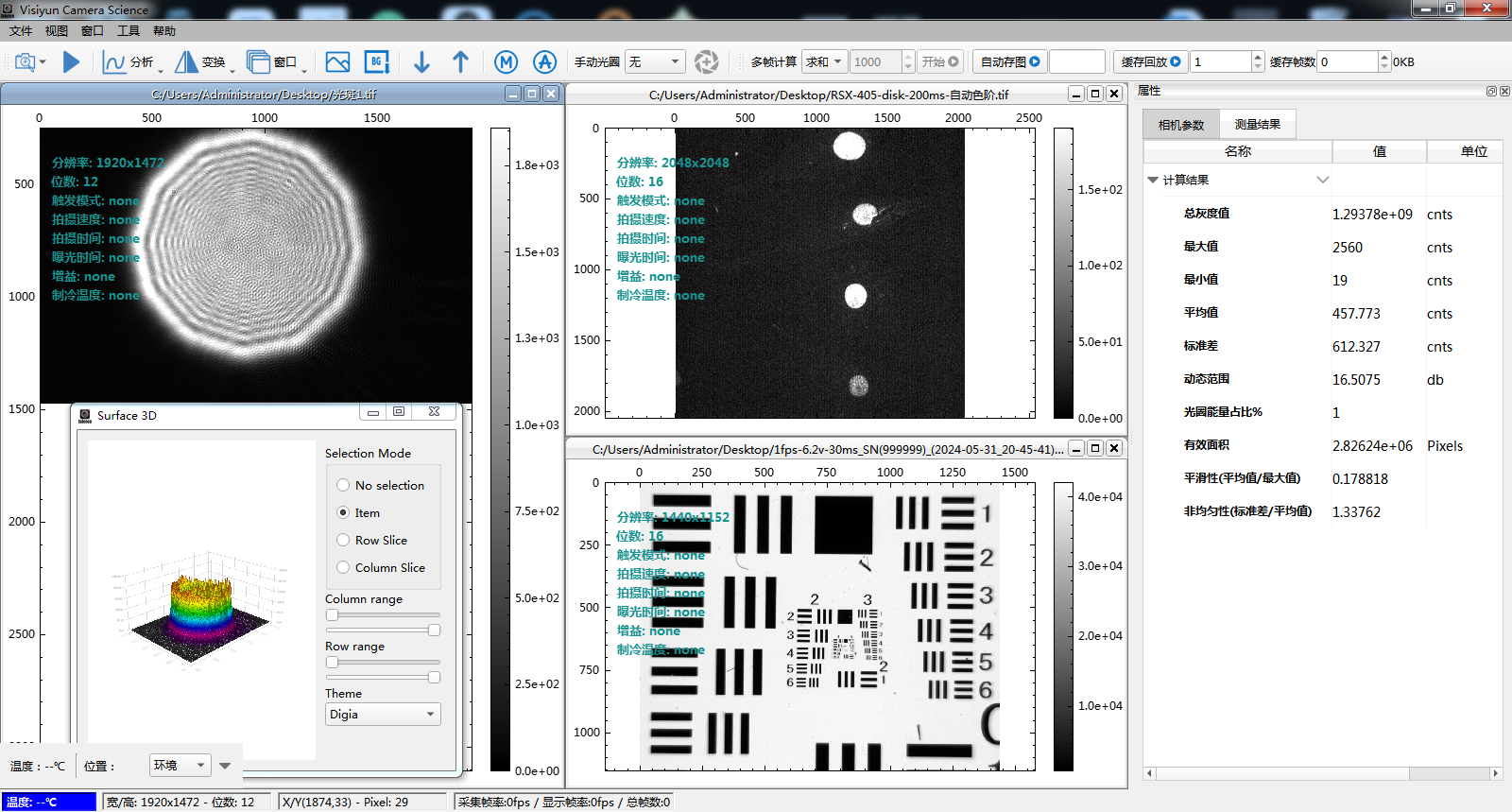The width and height of the screenshot is (1512, 812).
Task: Open the 位置 dropdown showing 环境
Action: [x=180, y=765]
